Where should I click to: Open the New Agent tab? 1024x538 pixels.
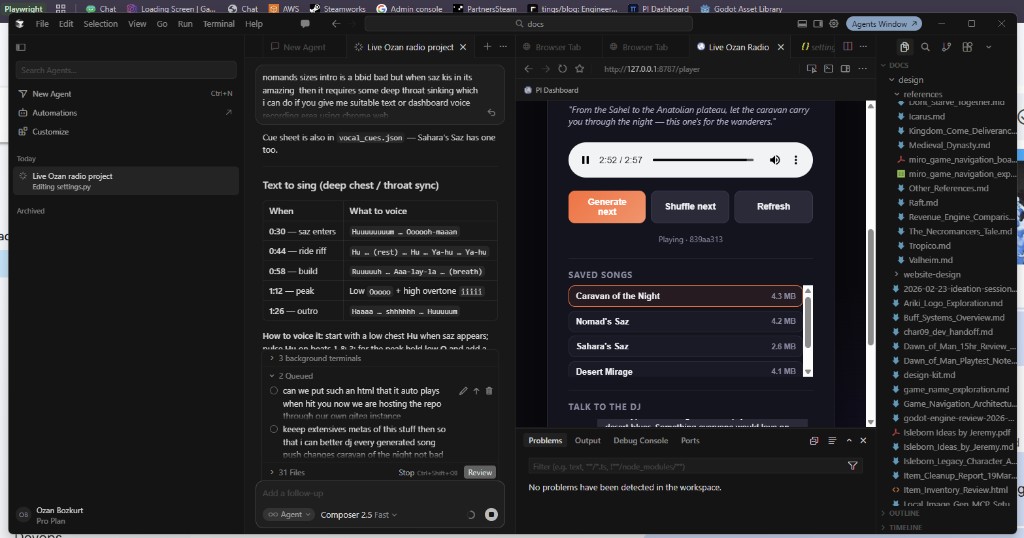click(298, 47)
